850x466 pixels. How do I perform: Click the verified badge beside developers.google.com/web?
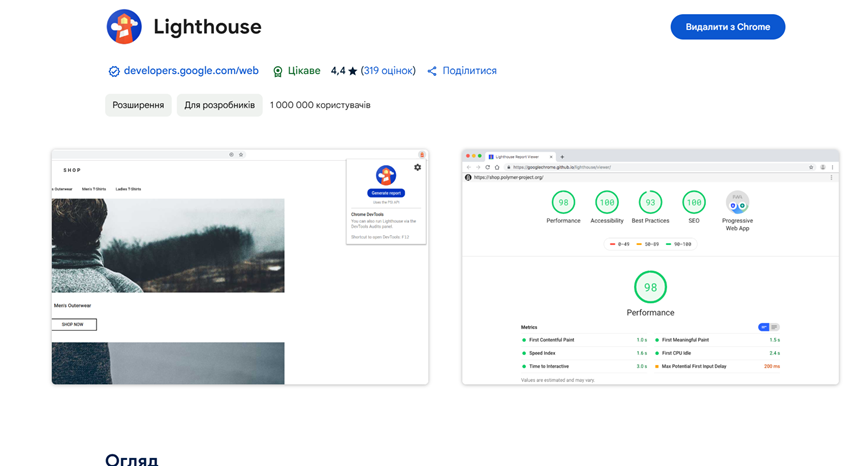click(114, 72)
